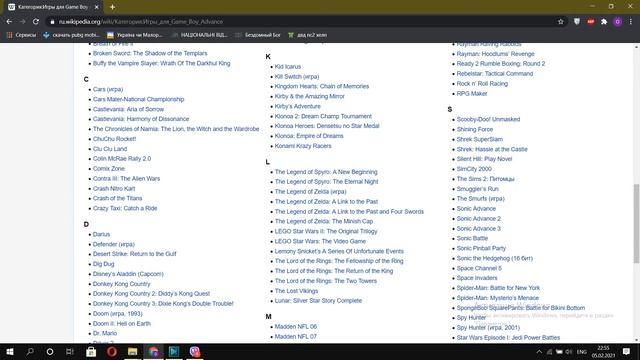Open the Chrome profile avatar
Image resolution: width=640 pixels, height=360 pixels.
point(618,22)
